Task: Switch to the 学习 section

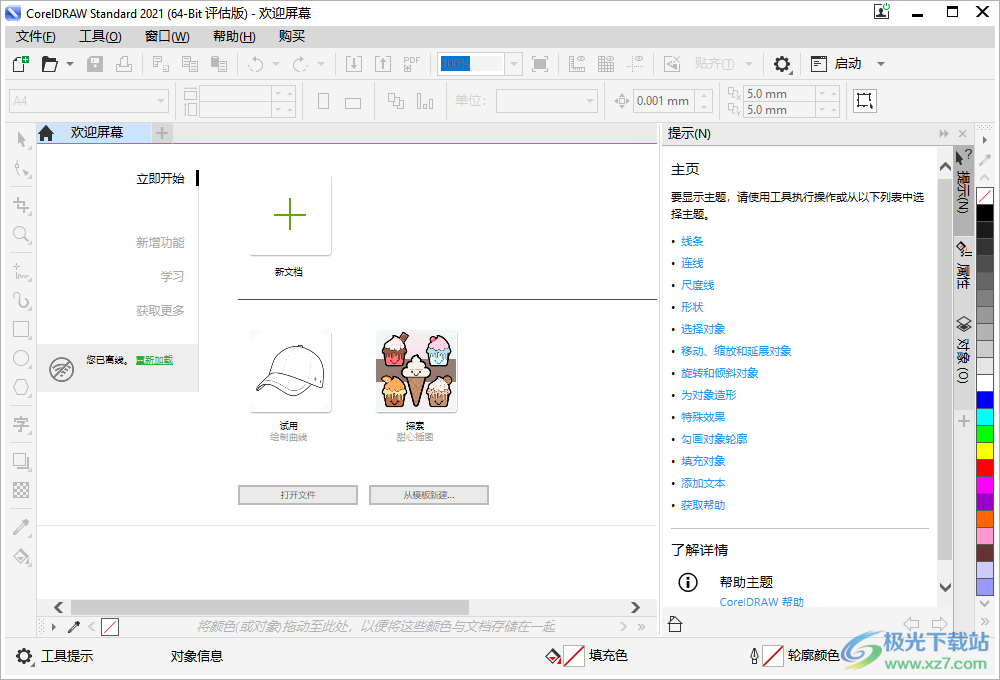Action: [x=172, y=276]
